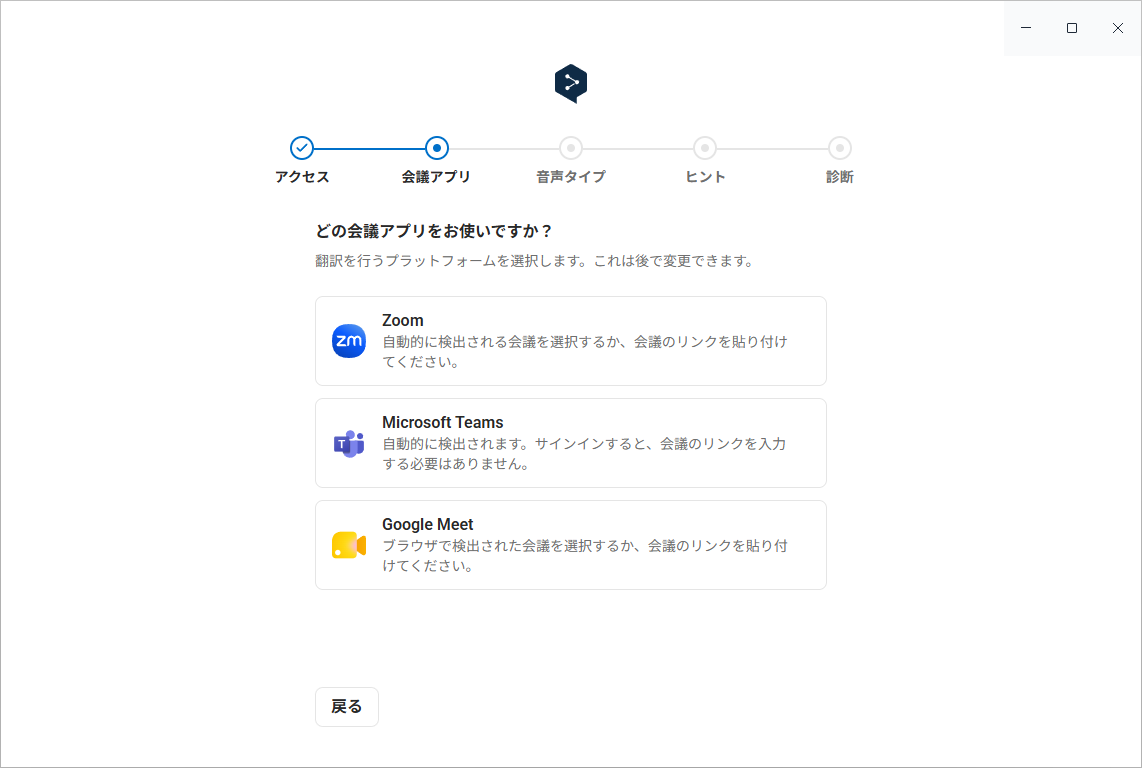Select the 会議アプリ step label
Screen dimensions: 1142x768
[x=436, y=177]
